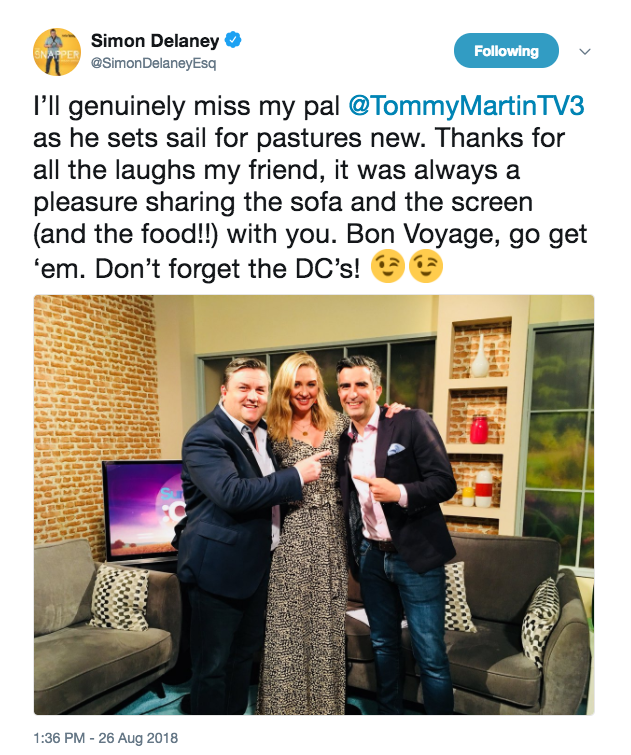The height and width of the screenshot is (755, 631).
Task: Click the blue verified badge
Action: pos(234,40)
